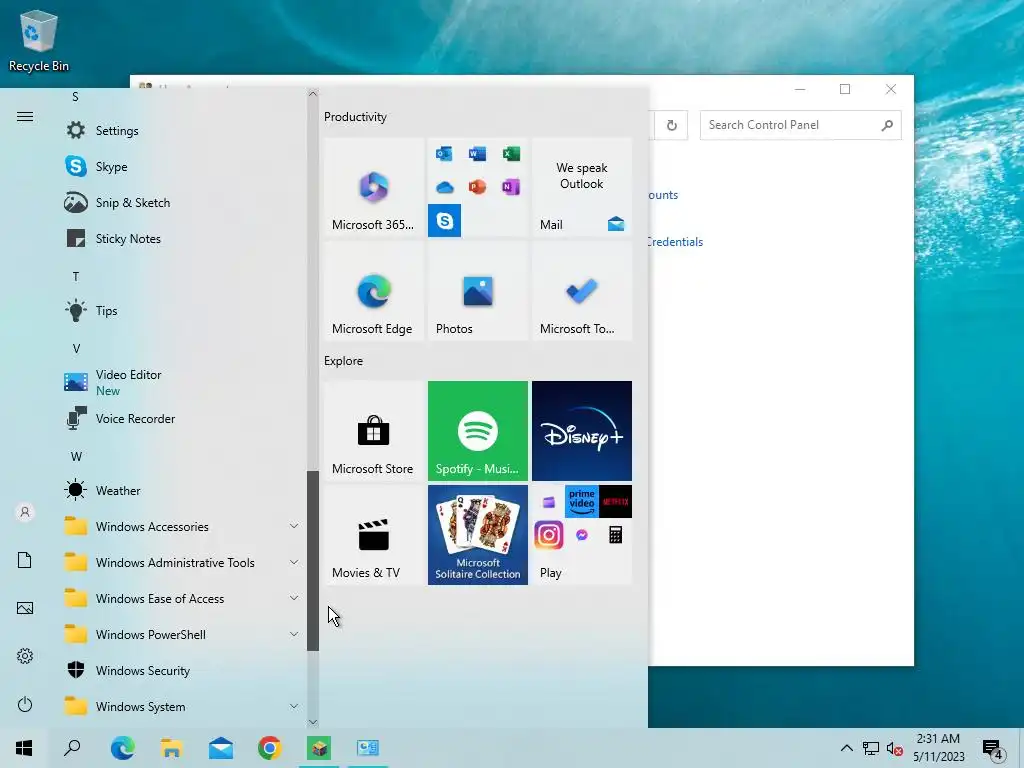Expand Windows Ease of Access folder

[x=182, y=598]
